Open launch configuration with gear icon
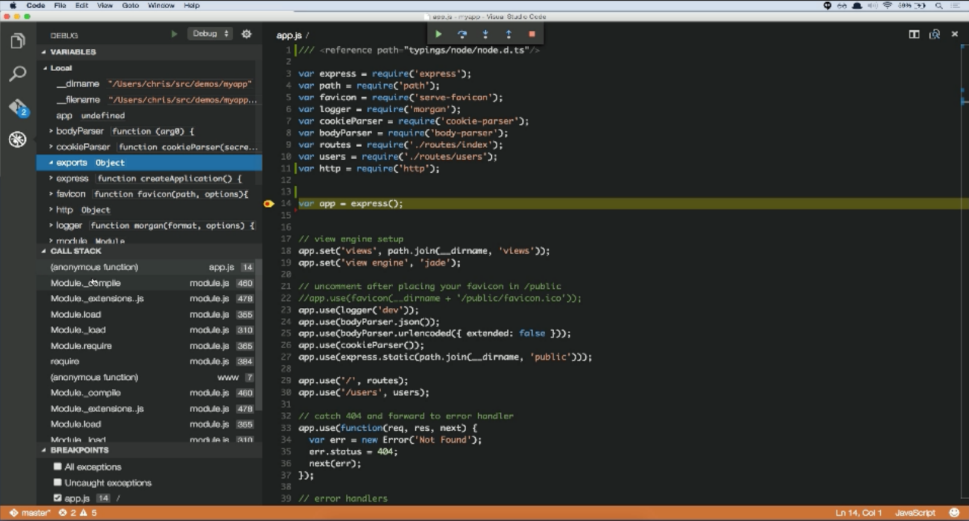This screenshot has height=521, width=969. [x=246, y=34]
